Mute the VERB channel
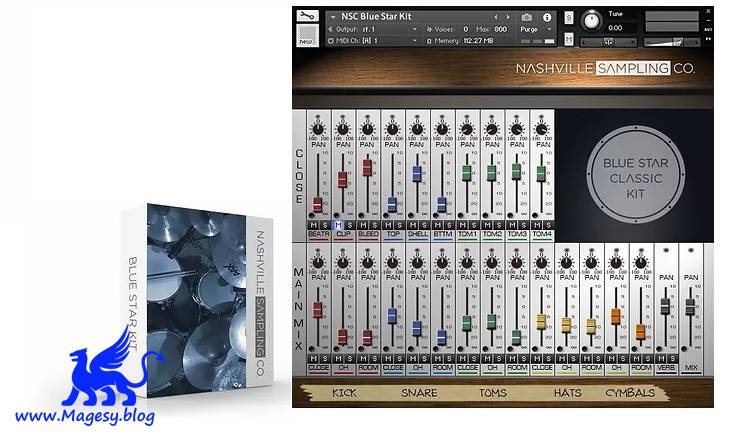 click(662, 359)
